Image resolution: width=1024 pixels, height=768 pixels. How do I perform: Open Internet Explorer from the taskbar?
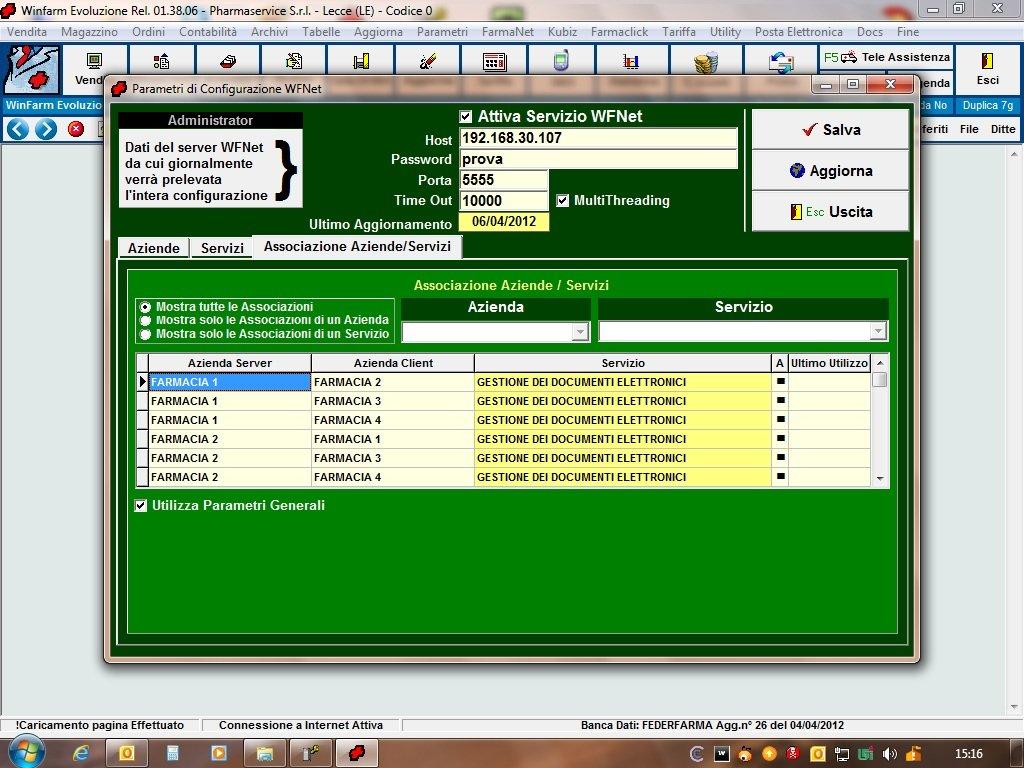tap(81, 752)
